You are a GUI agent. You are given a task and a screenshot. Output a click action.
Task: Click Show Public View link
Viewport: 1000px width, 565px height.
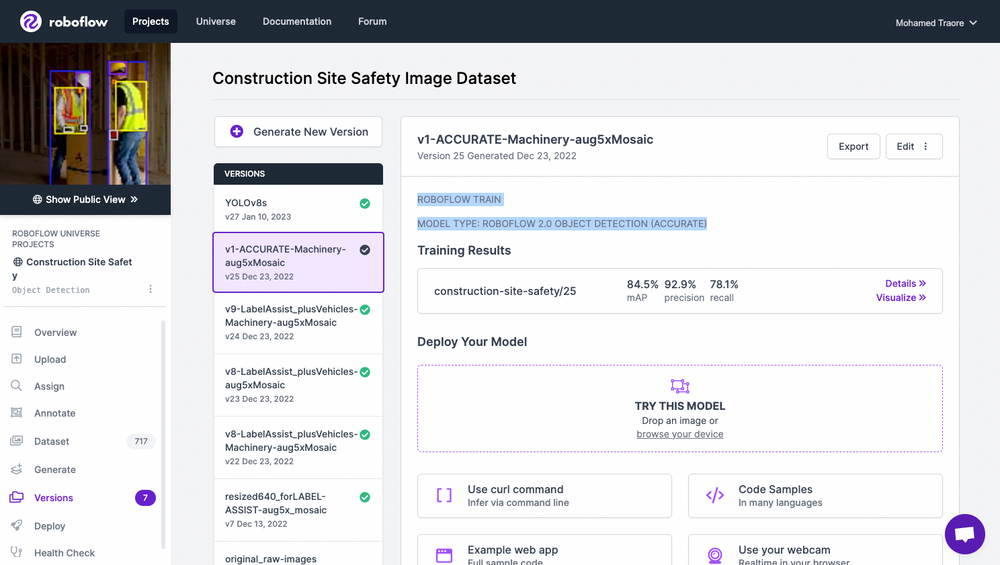[x=85, y=200]
